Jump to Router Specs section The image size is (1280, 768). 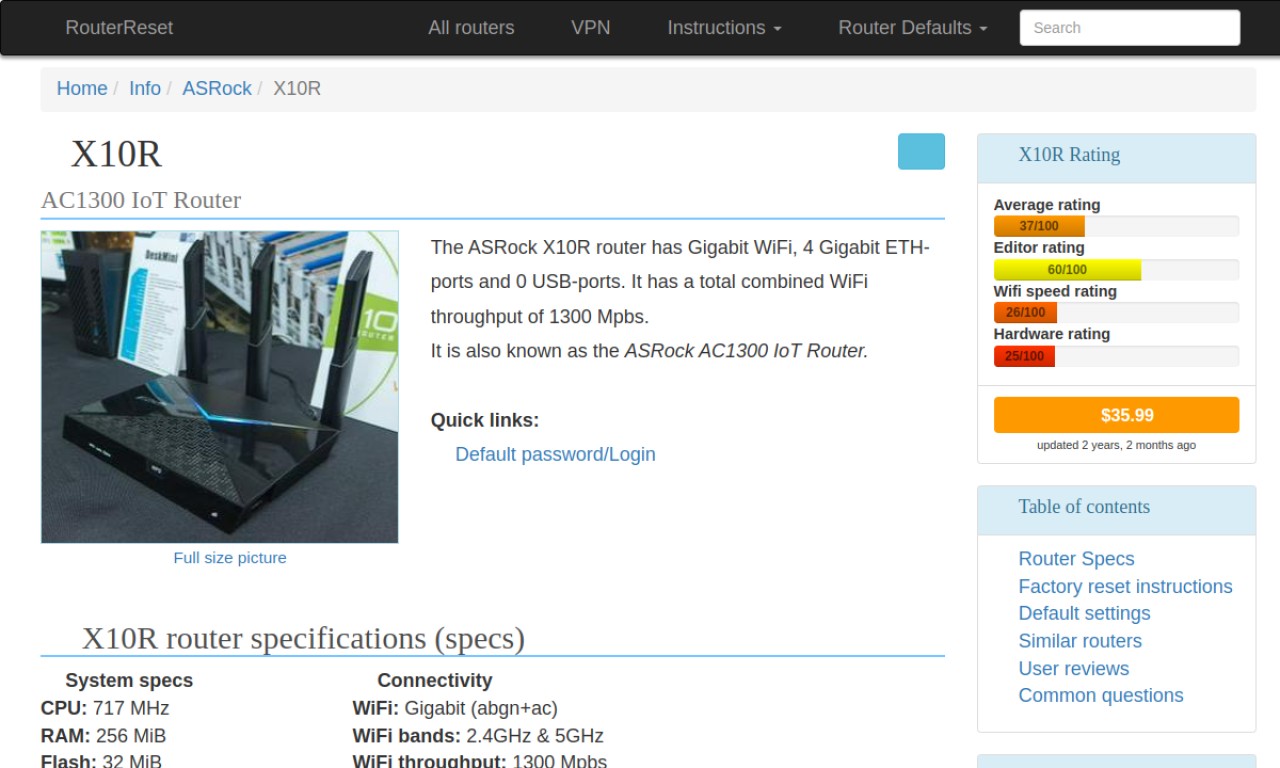pyautogui.click(x=1076, y=559)
